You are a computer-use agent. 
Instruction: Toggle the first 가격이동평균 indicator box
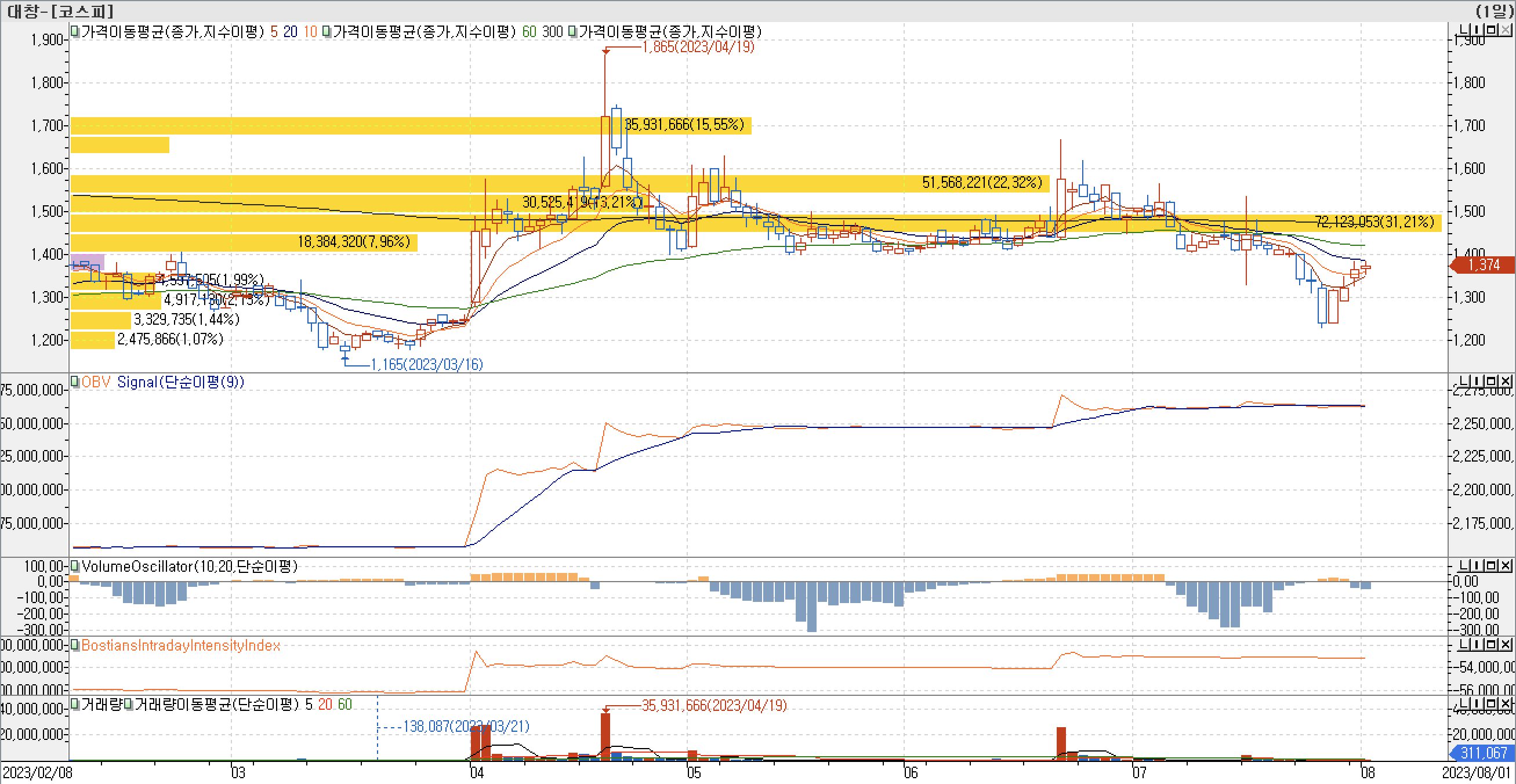[x=75, y=31]
